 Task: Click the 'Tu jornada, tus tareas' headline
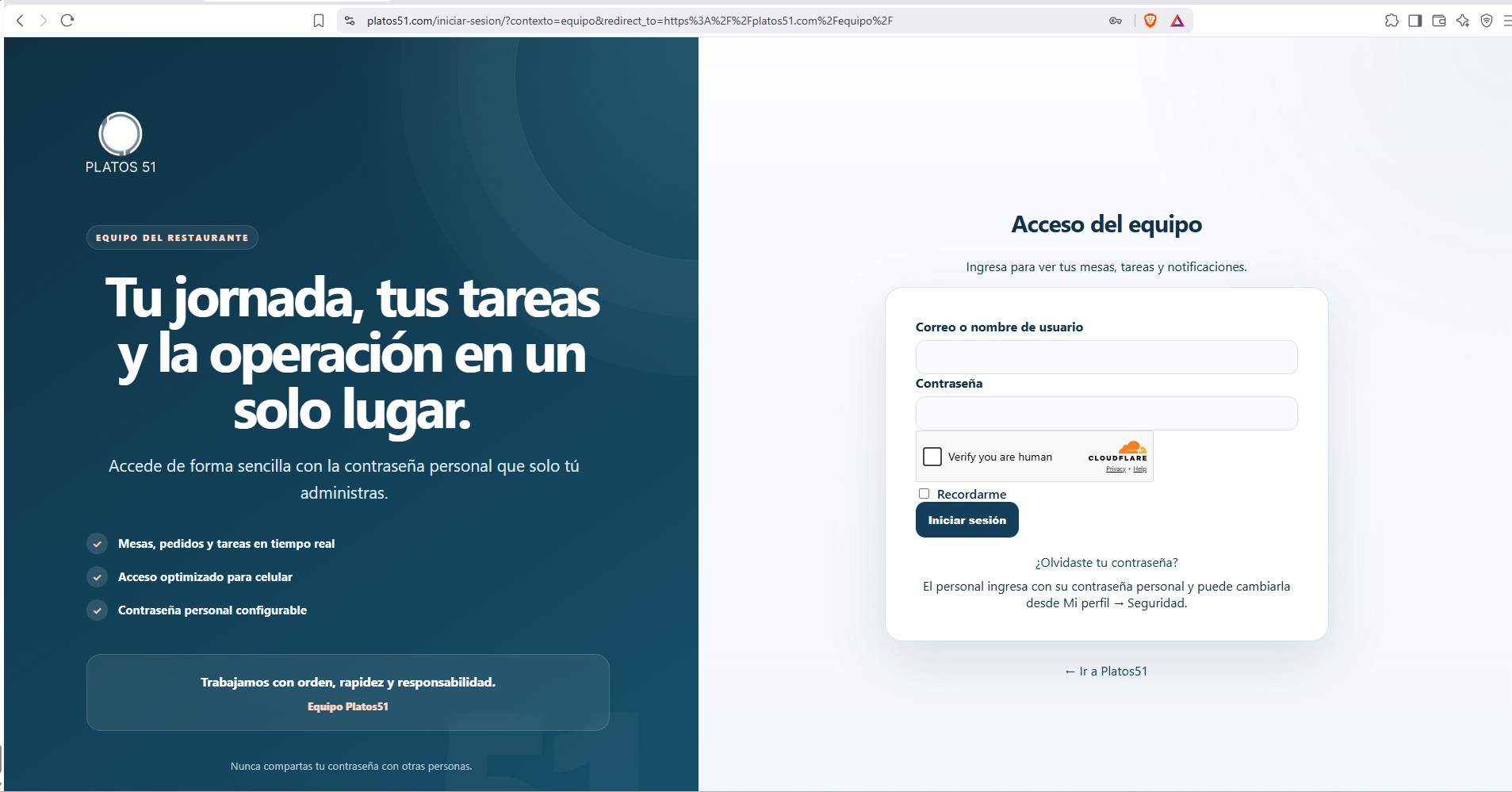coord(352,353)
